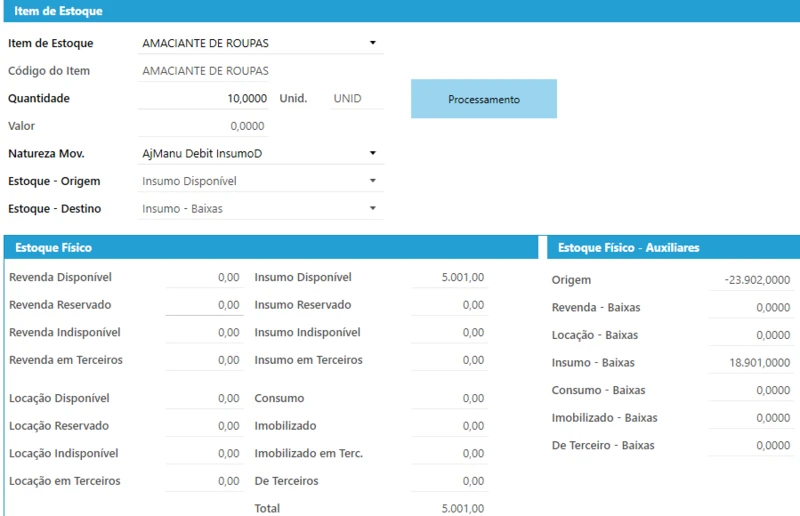The image size is (800, 516).
Task: Click the De Terceiros - Baixas value field
Action: point(751,445)
